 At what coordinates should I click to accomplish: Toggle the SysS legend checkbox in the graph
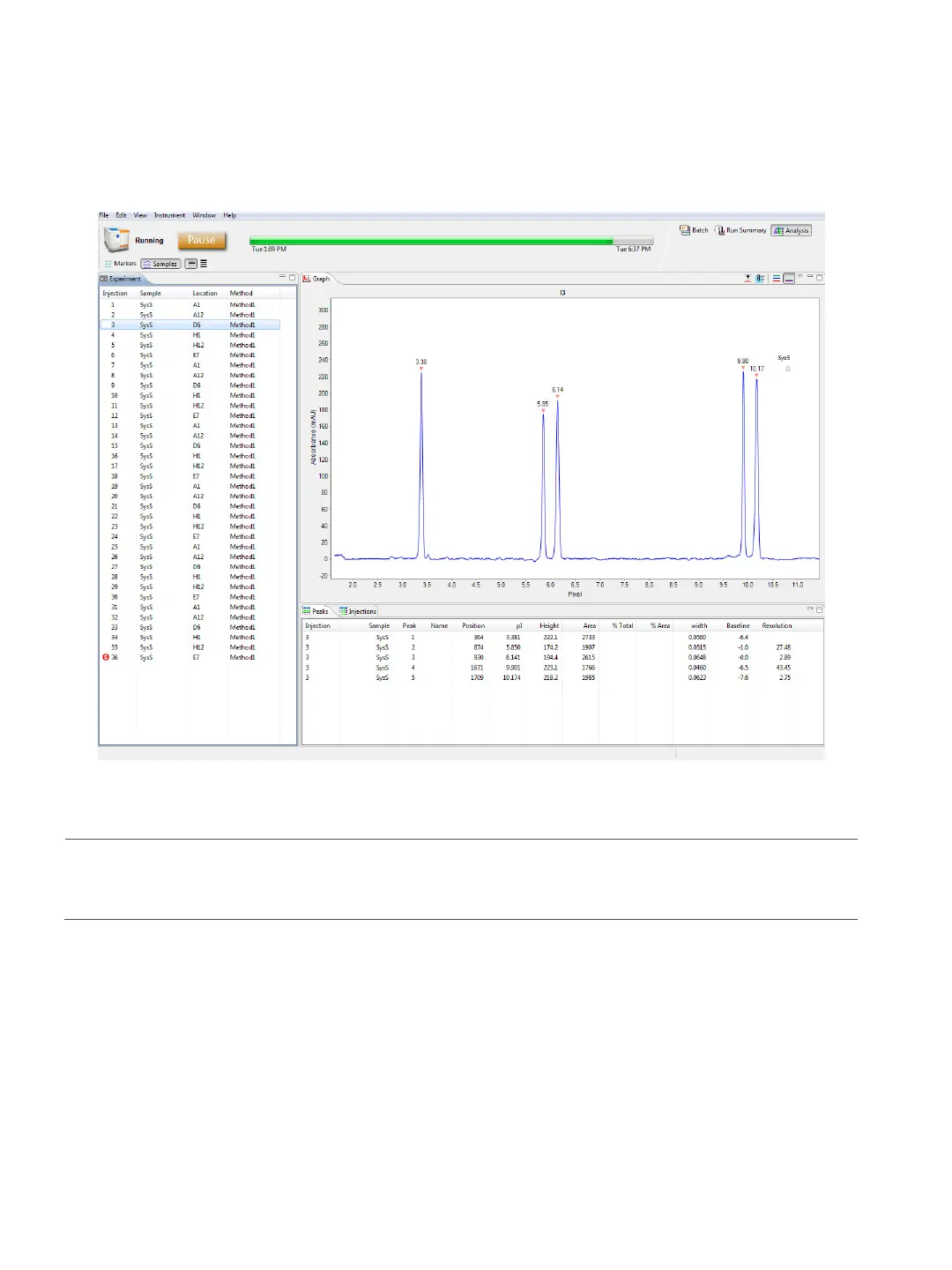[788, 369]
